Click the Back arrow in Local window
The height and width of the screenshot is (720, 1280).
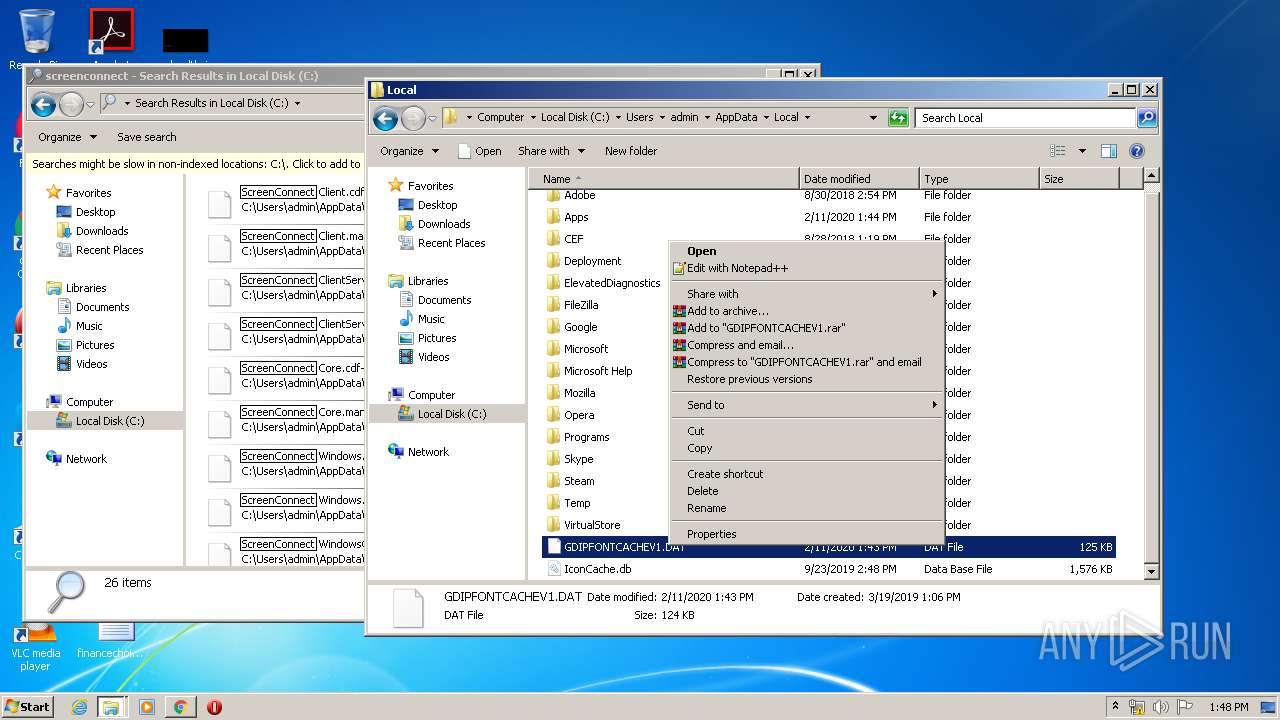385,118
